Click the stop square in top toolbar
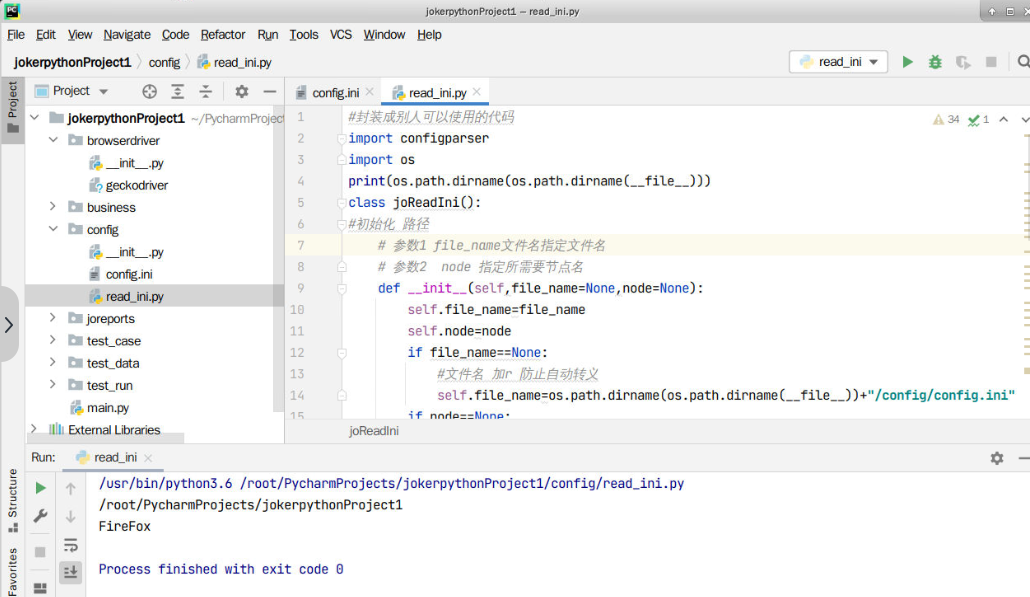This screenshot has height=597, width=1030. [991, 62]
